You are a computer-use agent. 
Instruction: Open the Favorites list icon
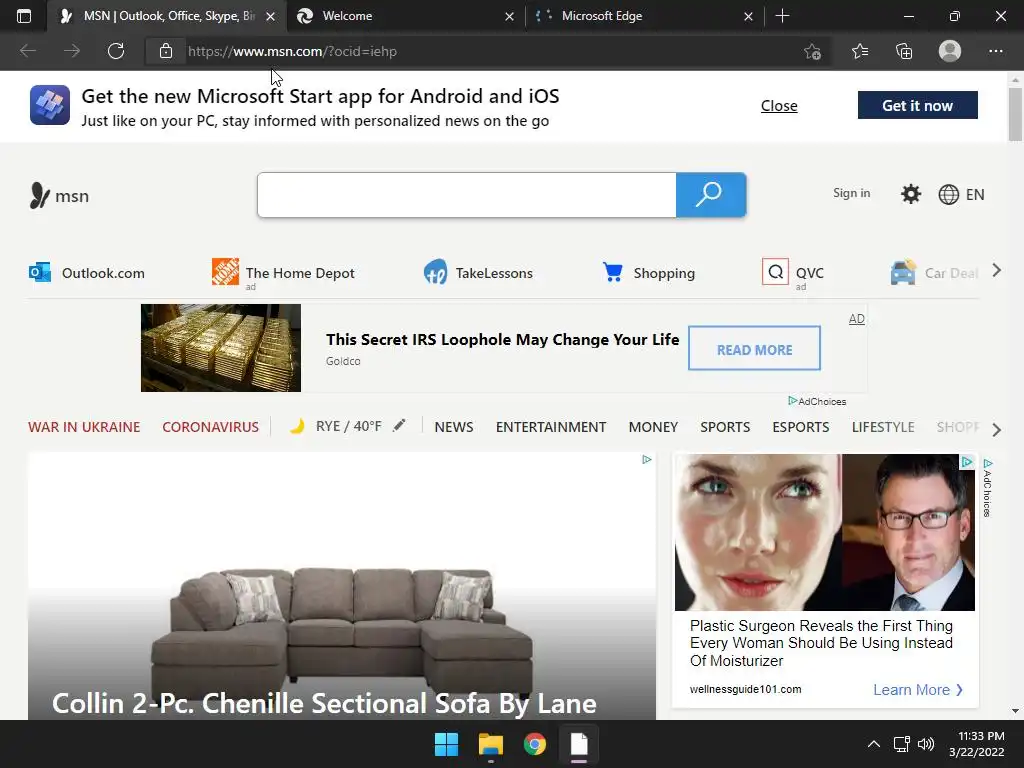860,51
